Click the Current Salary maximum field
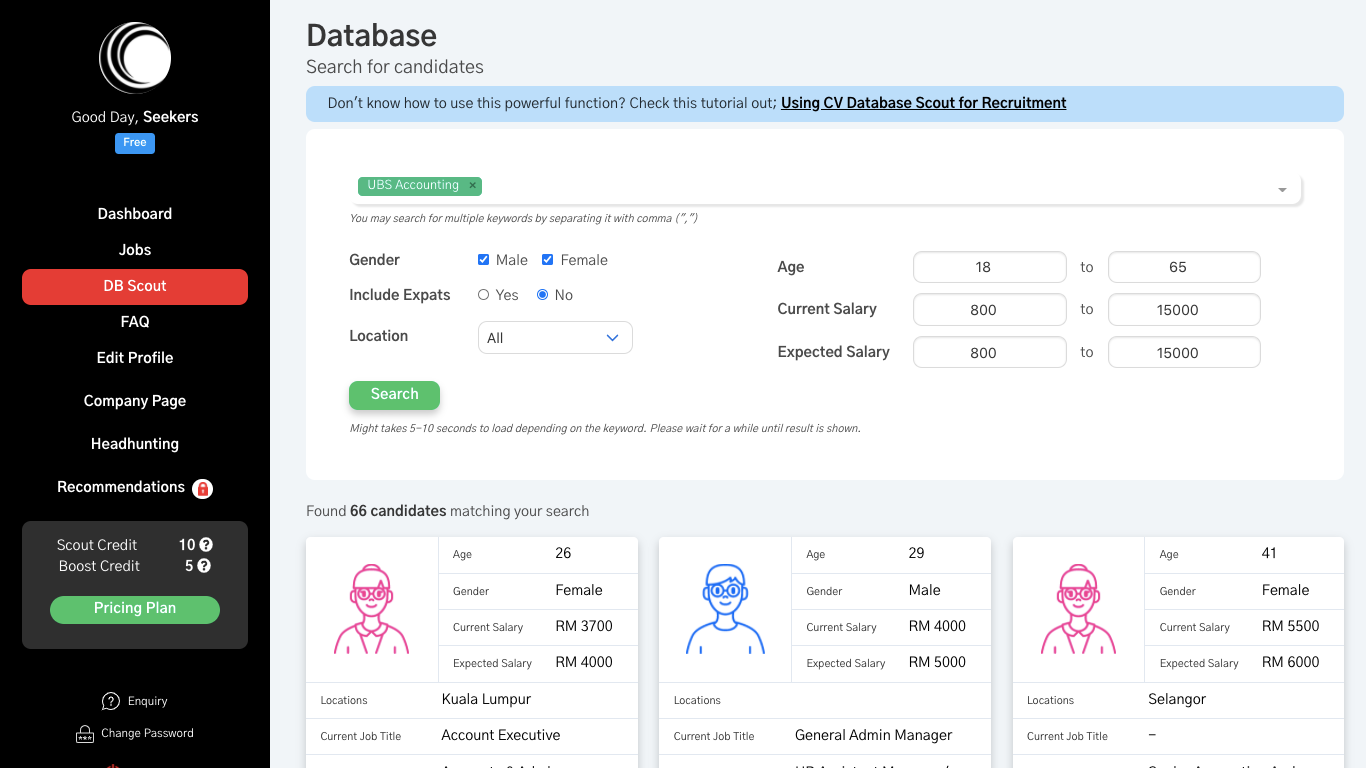The width and height of the screenshot is (1366, 768). (1184, 310)
